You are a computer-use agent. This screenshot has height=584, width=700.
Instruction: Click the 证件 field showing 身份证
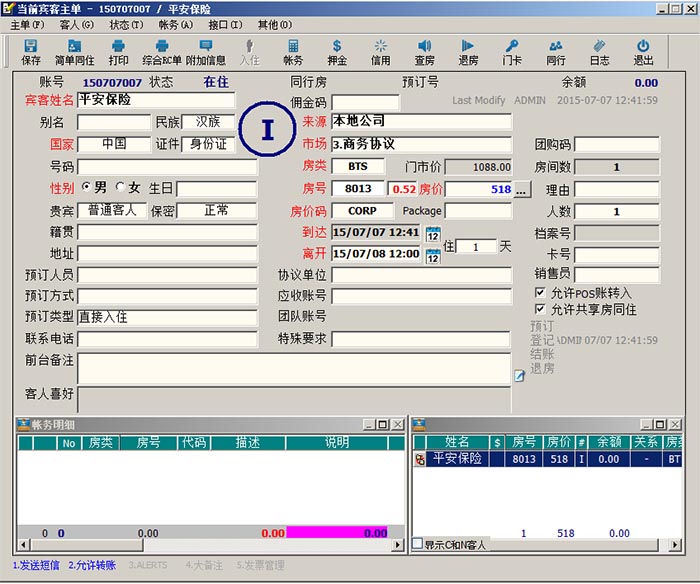208,144
